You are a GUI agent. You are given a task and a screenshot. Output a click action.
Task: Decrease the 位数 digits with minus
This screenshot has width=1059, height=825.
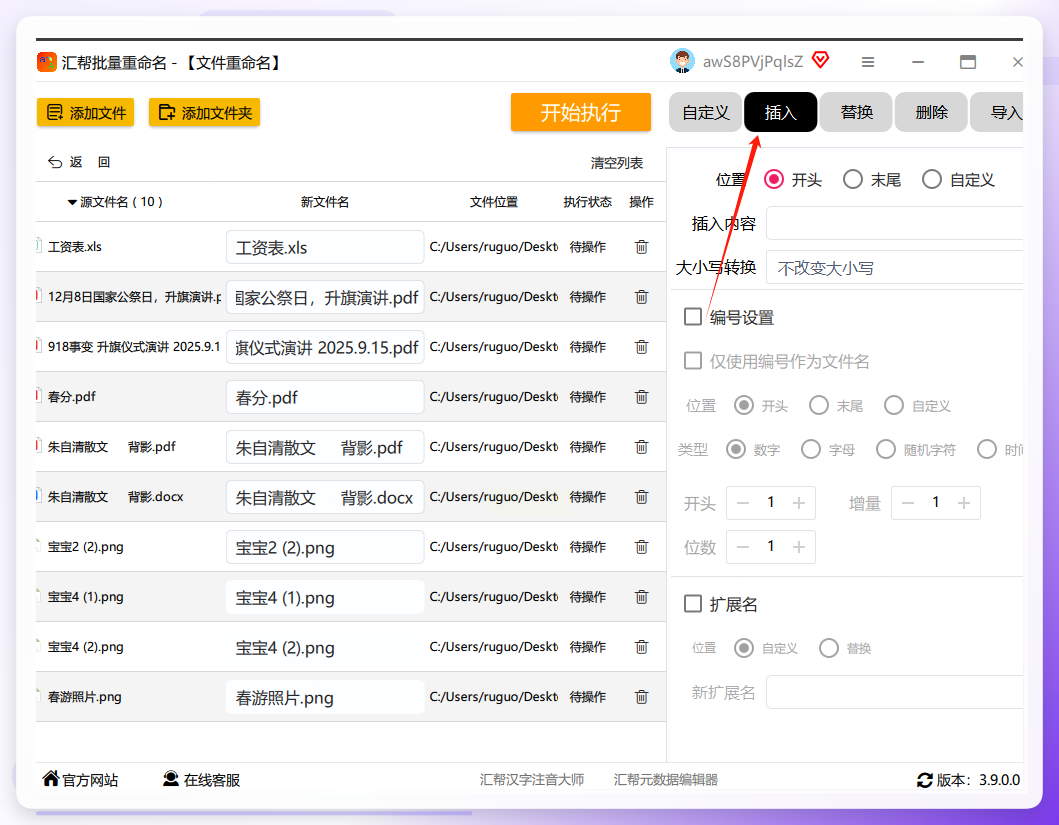[x=743, y=547]
